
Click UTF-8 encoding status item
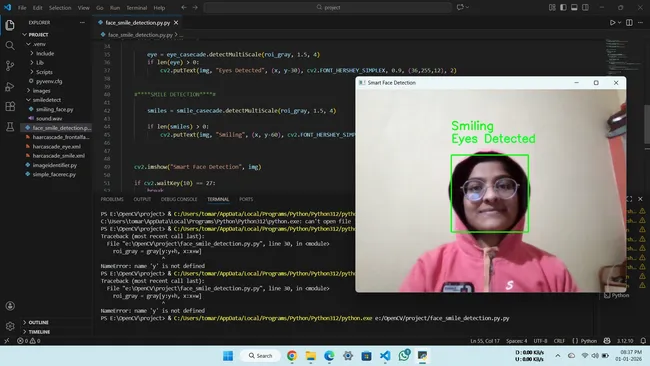pyautogui.click(x=540, y=341)
